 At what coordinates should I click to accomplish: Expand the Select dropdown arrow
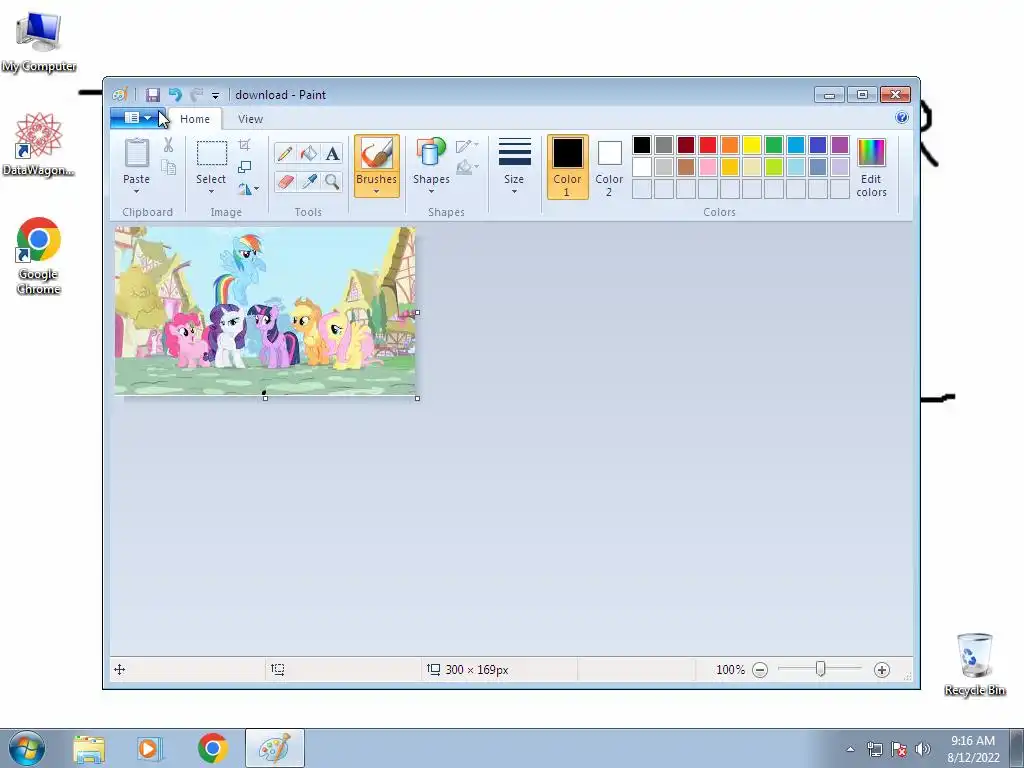212,191
